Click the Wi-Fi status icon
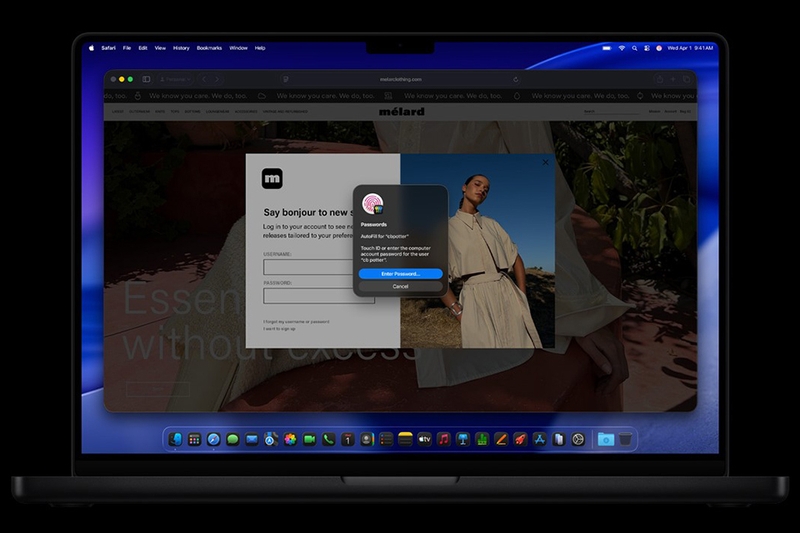This screenshot has height=533, width=800. coord(621,48)
